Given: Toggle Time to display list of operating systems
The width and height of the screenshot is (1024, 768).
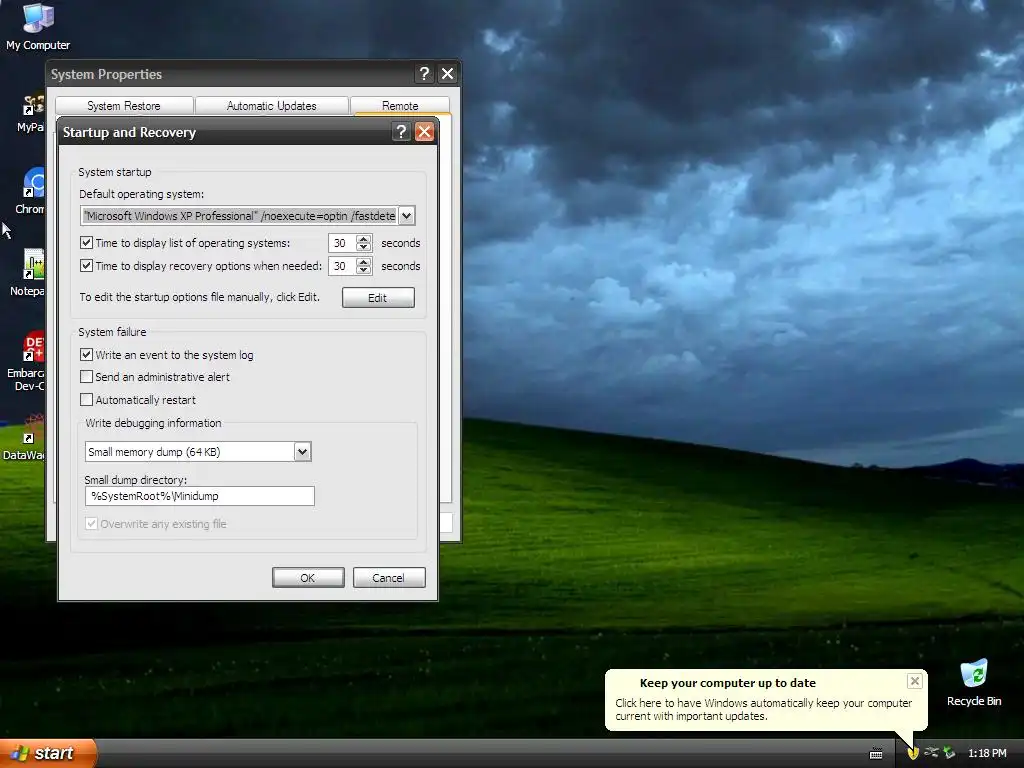Looking at the screenshot, I should 86,242.
